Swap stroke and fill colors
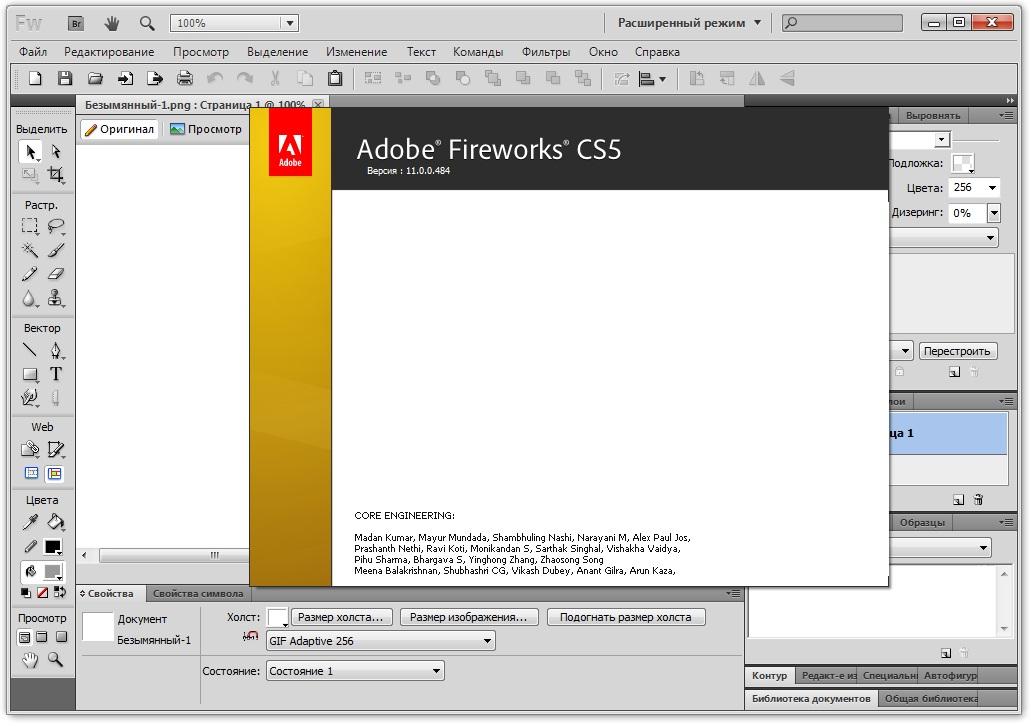The height and width of the screenshot is (727, 1031). pos(60,592)
